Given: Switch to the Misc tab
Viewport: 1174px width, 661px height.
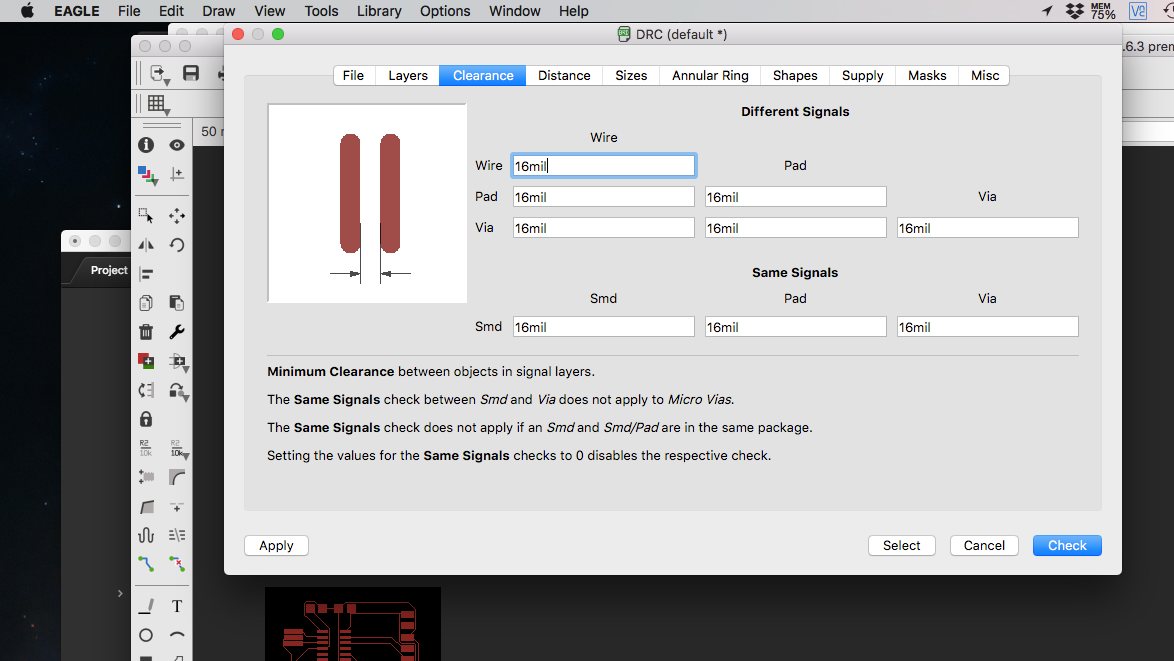Looking at the screenshot, I should pyautogui.click(x=985, y=76).
